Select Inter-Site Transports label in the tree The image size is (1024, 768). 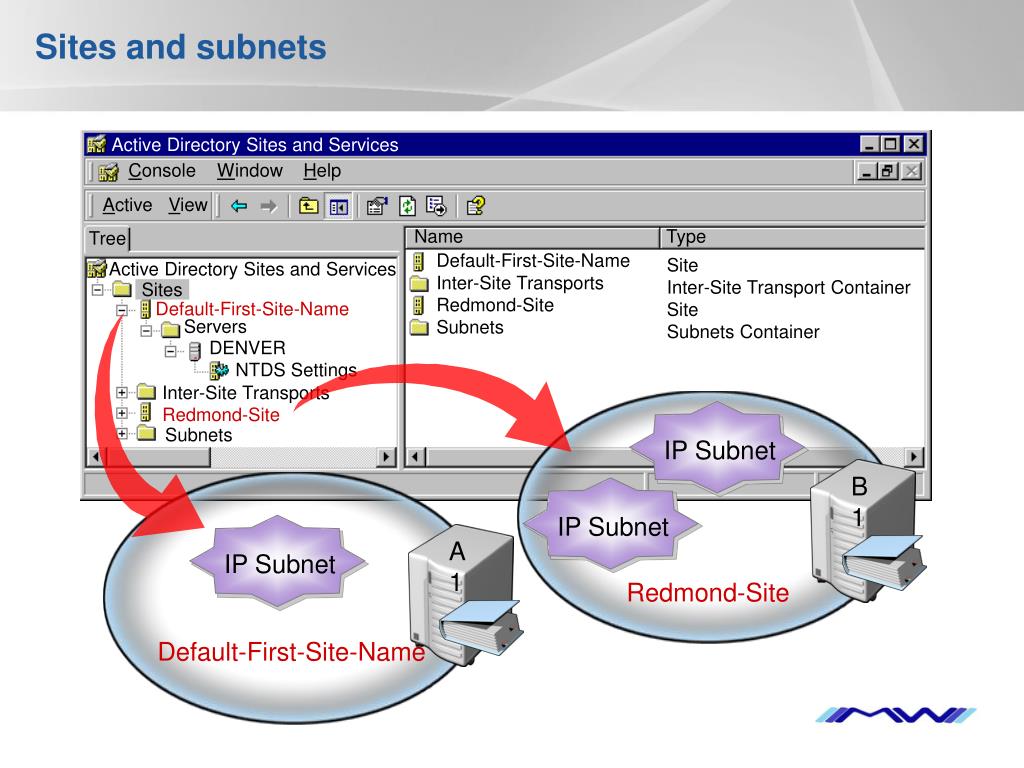tap(246, 392)
